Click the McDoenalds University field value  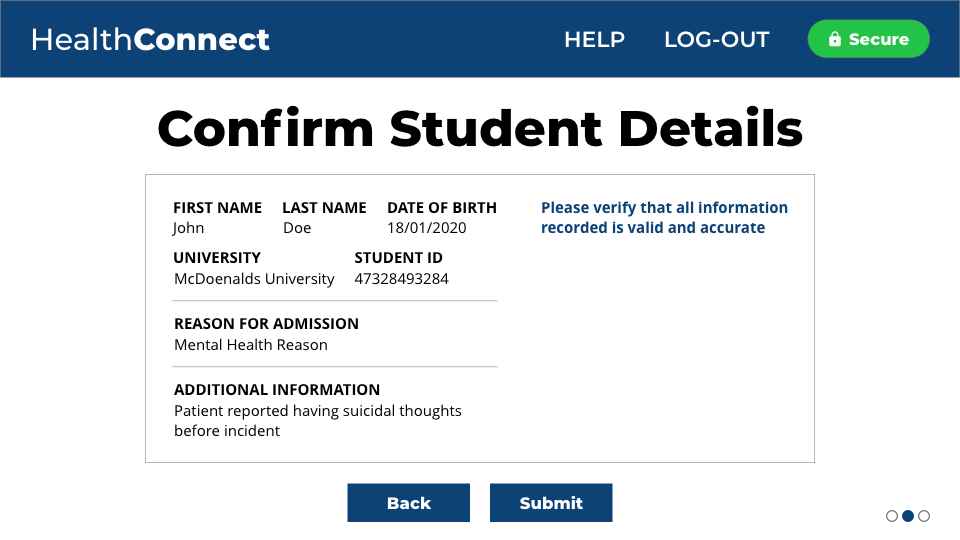(x=254, y=279)
